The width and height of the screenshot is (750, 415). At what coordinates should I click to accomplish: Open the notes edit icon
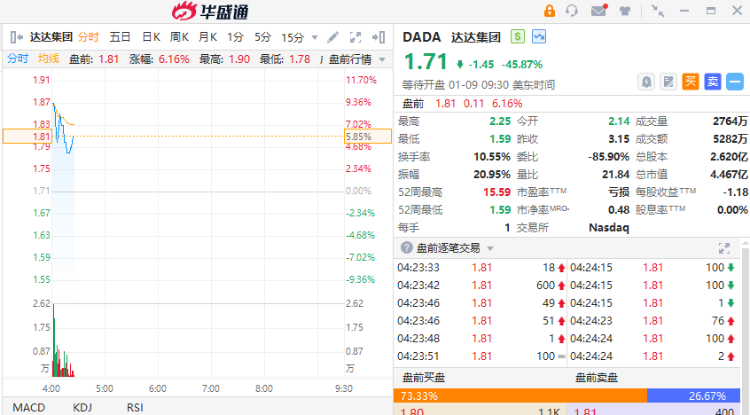click(x=668, y=82)
